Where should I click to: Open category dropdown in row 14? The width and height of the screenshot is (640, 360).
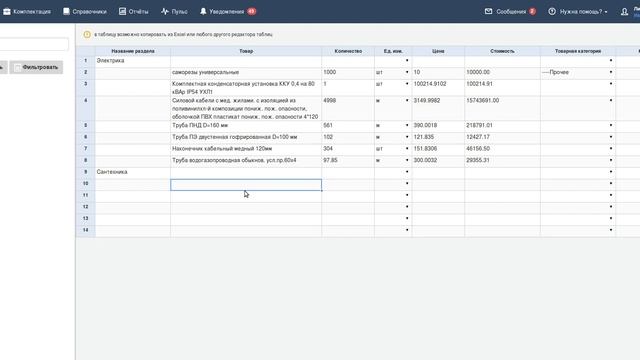(611, 230)
